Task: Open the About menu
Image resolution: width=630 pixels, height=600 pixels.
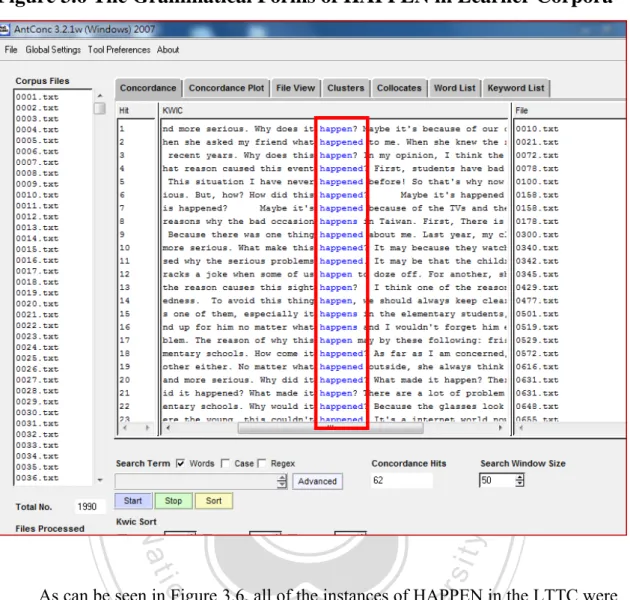Action: pyautogui.click(x=168, y=50)
